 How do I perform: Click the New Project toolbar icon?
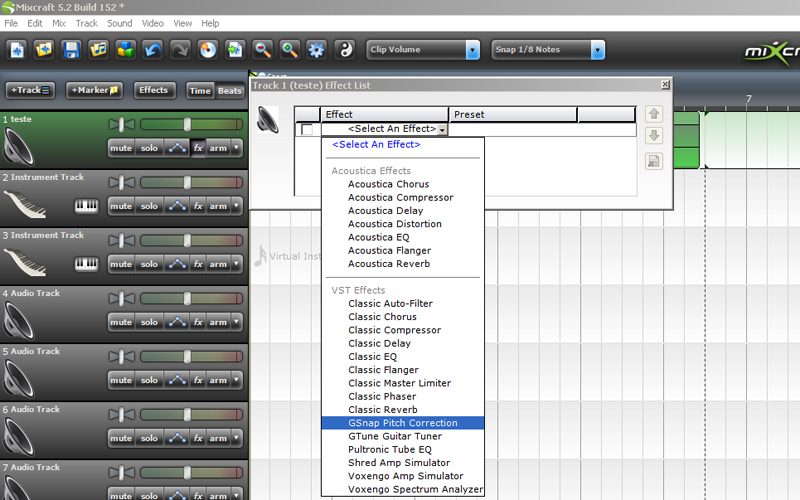click(17, 50)
